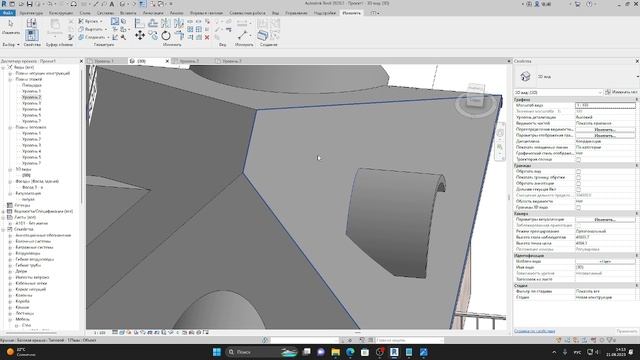Image resolution: width=640 pixels, height=360 pixels.
Task: Click the Cope (Врезка) tool
Action: point(89,21)
